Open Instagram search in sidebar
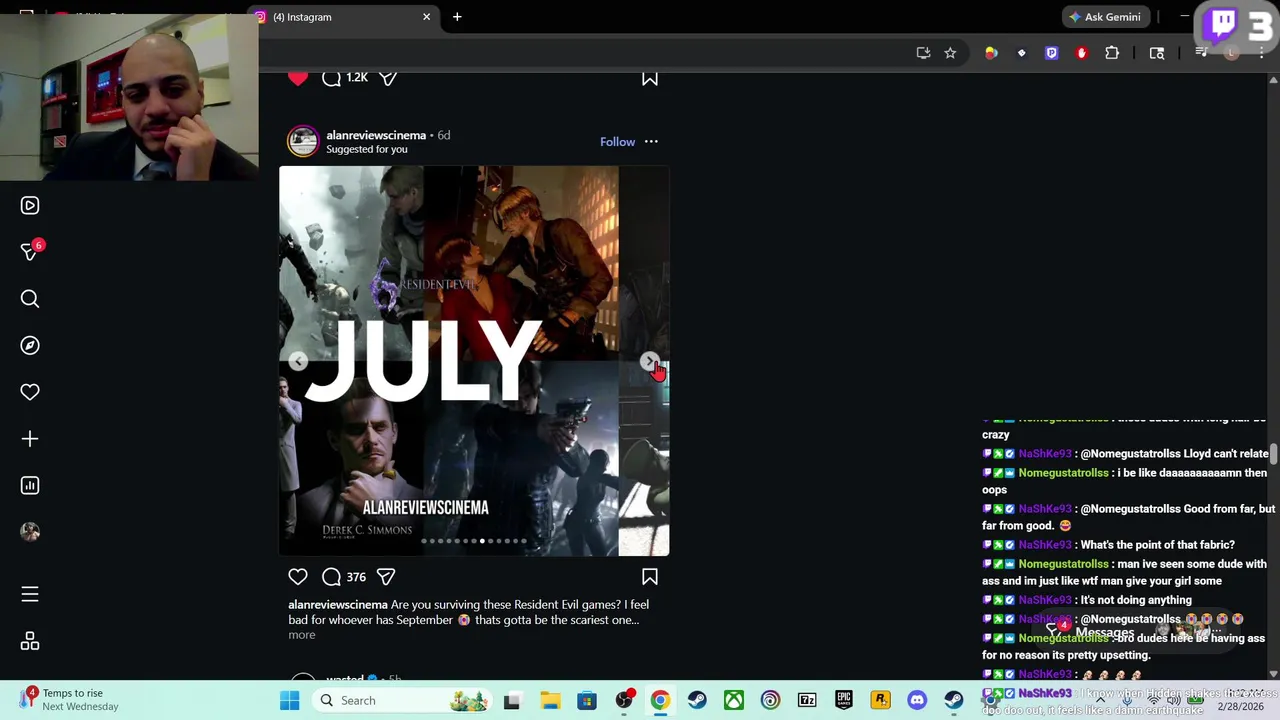The height and width of the screenshot is (720, 1280). click(x=30, y=299)
